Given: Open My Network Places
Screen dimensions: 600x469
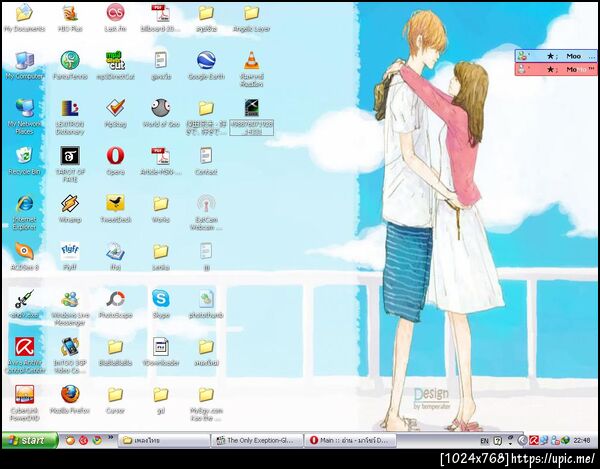Looking at the screenshot, I should 24,116.
